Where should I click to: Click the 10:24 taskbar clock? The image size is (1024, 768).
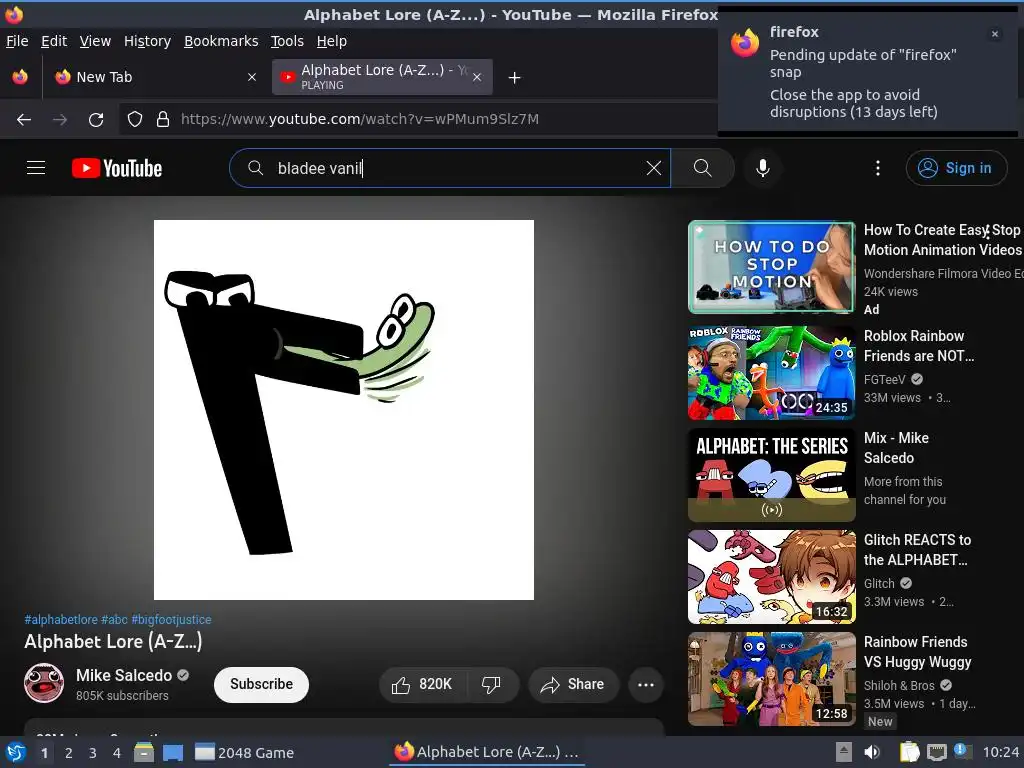tap(1000, 752)
